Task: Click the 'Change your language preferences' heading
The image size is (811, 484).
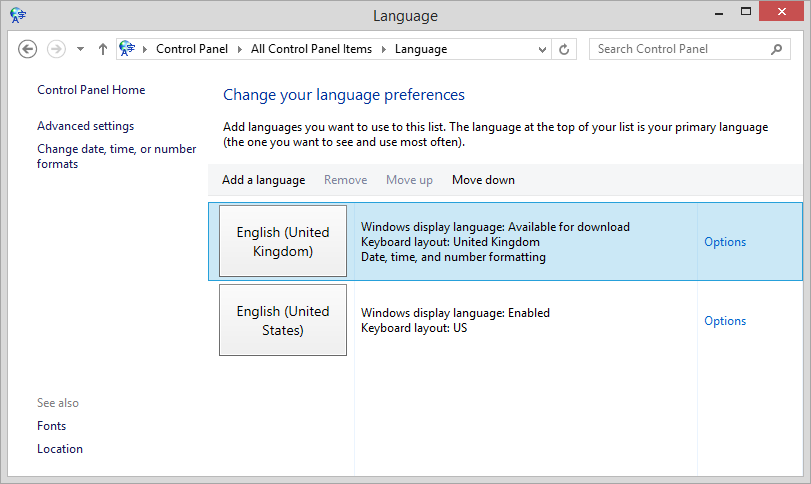Action: coord(344,95)
